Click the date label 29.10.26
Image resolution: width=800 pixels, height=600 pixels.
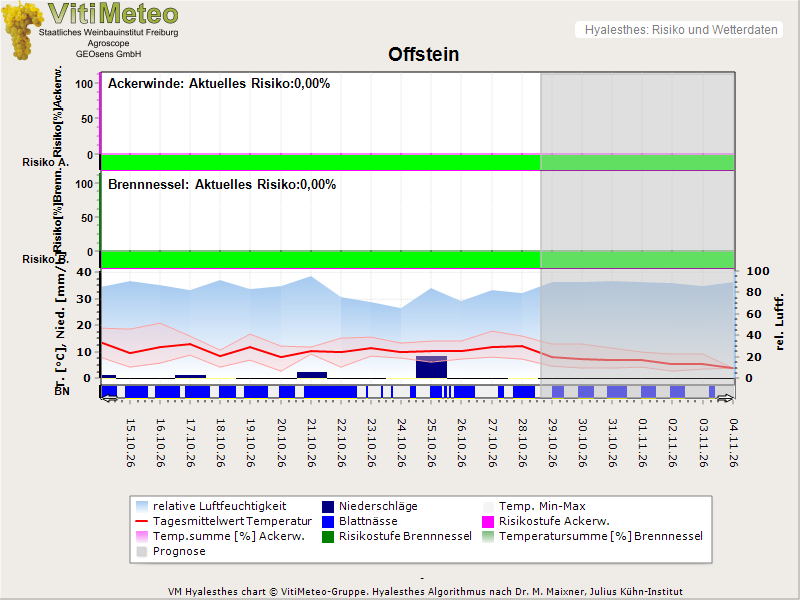click(x=553, y=443)
